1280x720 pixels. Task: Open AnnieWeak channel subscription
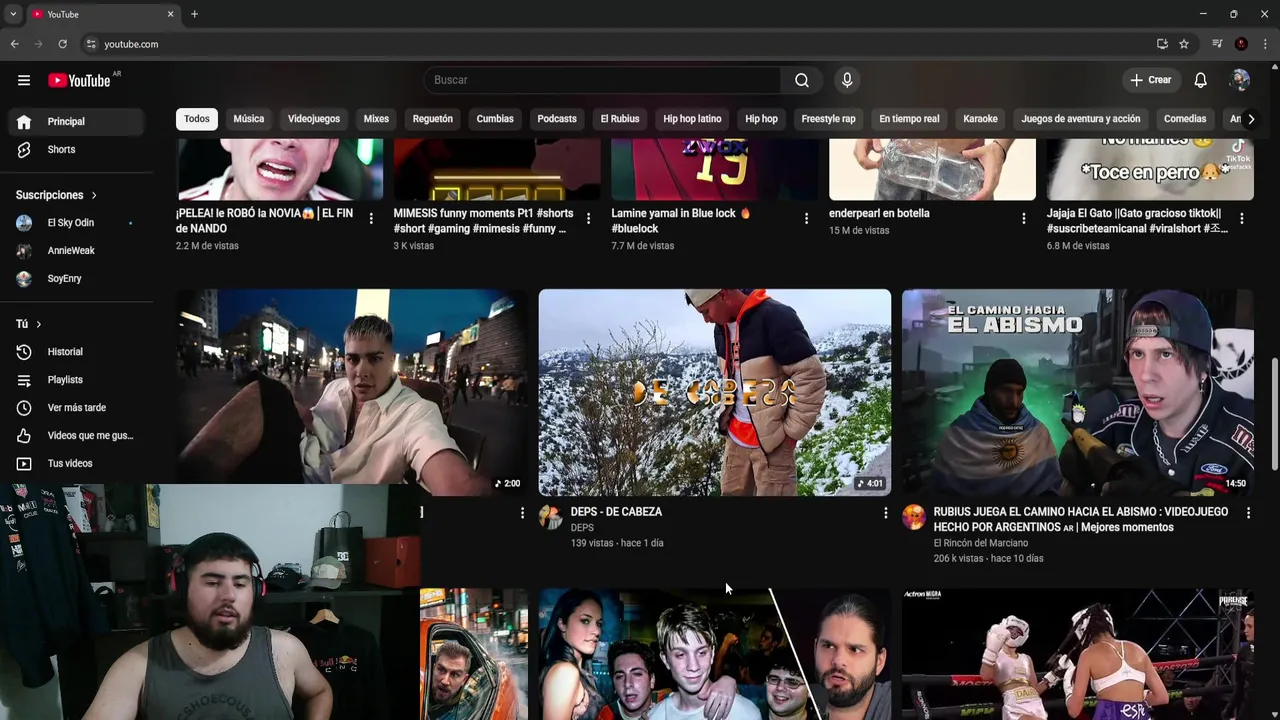[x=78, y=251]
